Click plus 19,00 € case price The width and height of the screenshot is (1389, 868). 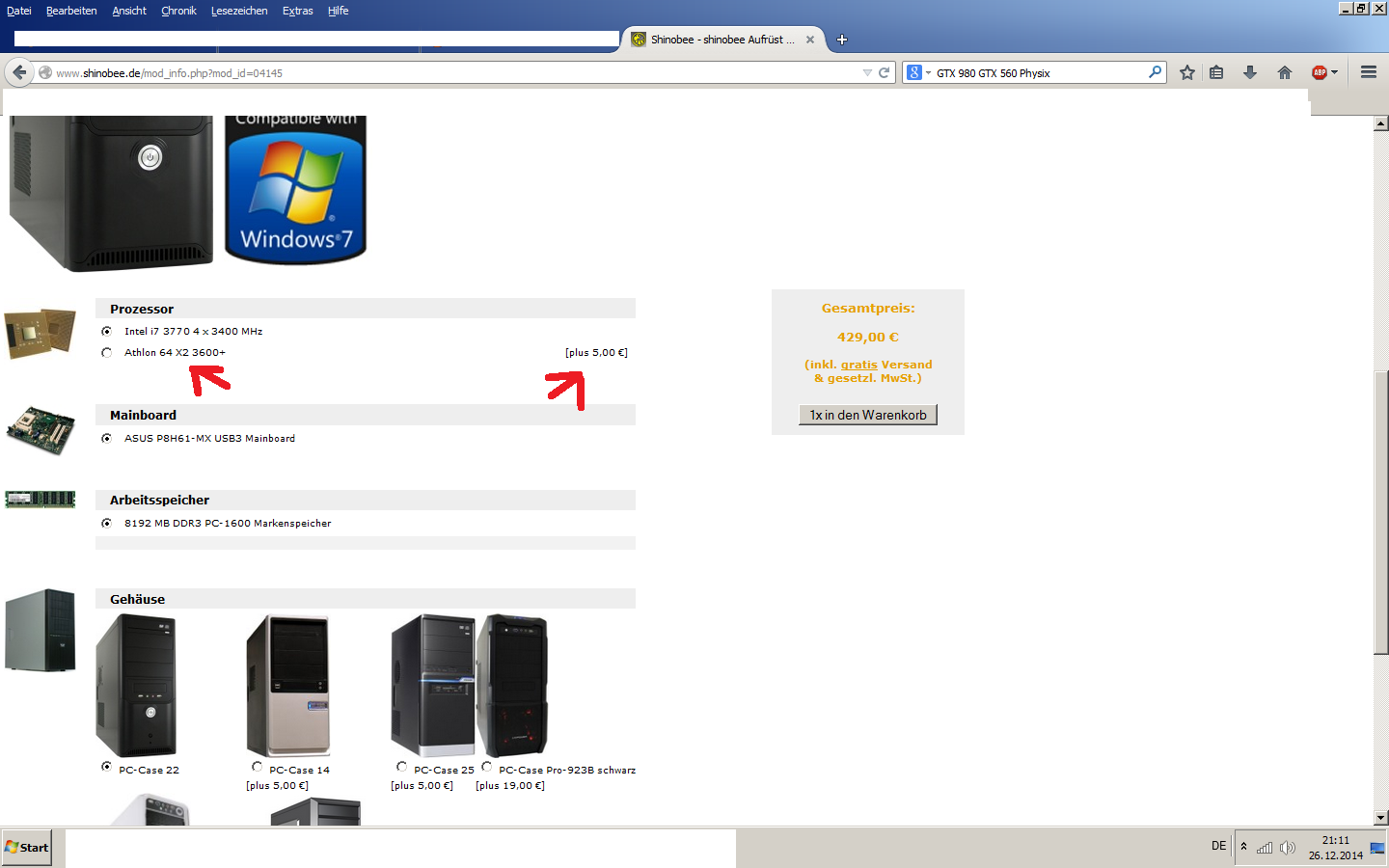510,785
